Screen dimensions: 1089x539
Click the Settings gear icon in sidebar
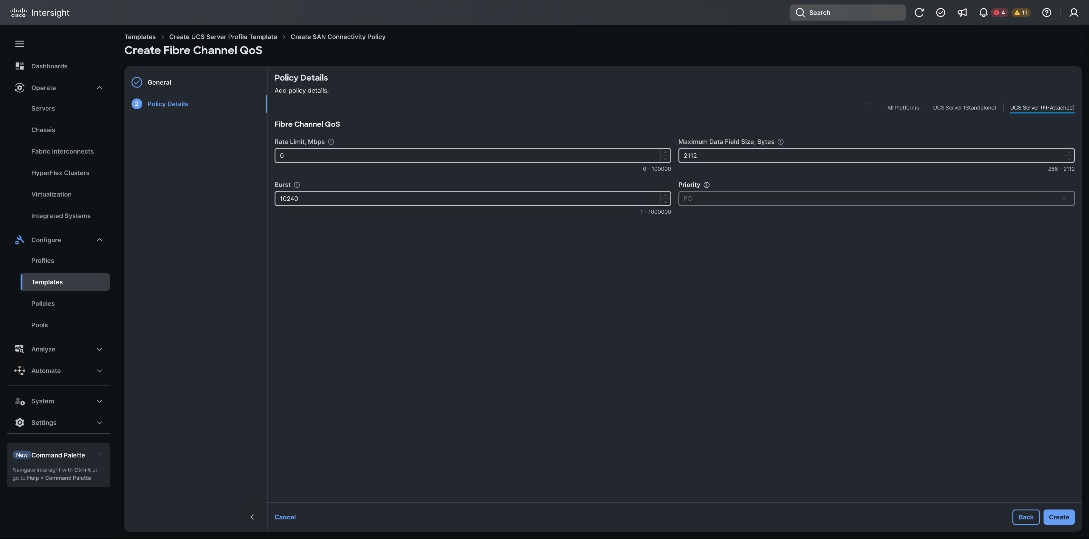tap(19, 422)
